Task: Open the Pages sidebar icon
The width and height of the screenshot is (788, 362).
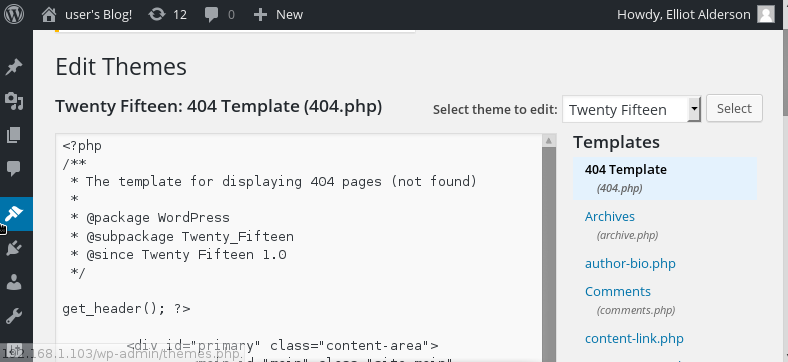Action: pyautogui.click(x=14, y=135)
